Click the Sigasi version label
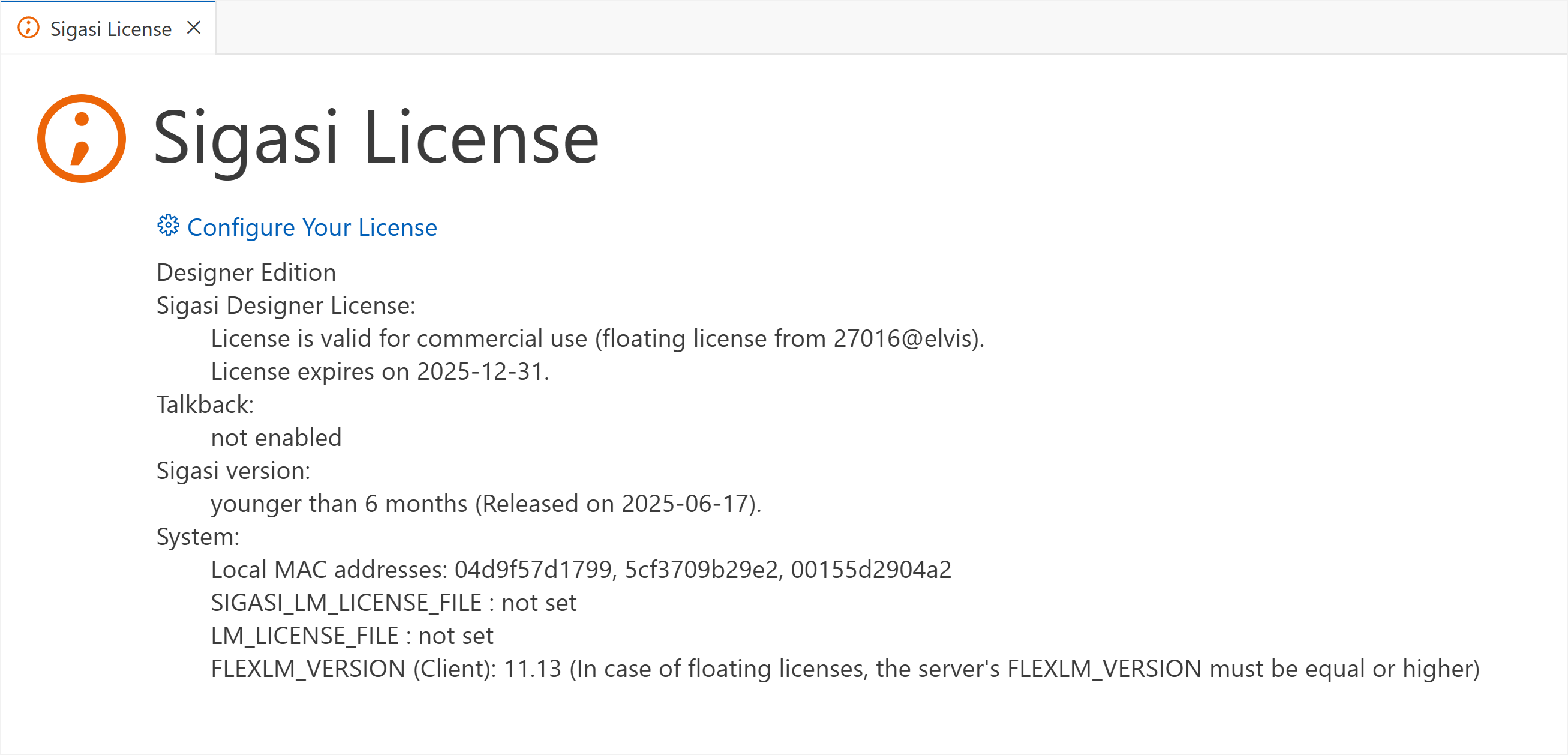Image resolution: width=1568 pixels, height=755 pixels. tap(233, 471)
